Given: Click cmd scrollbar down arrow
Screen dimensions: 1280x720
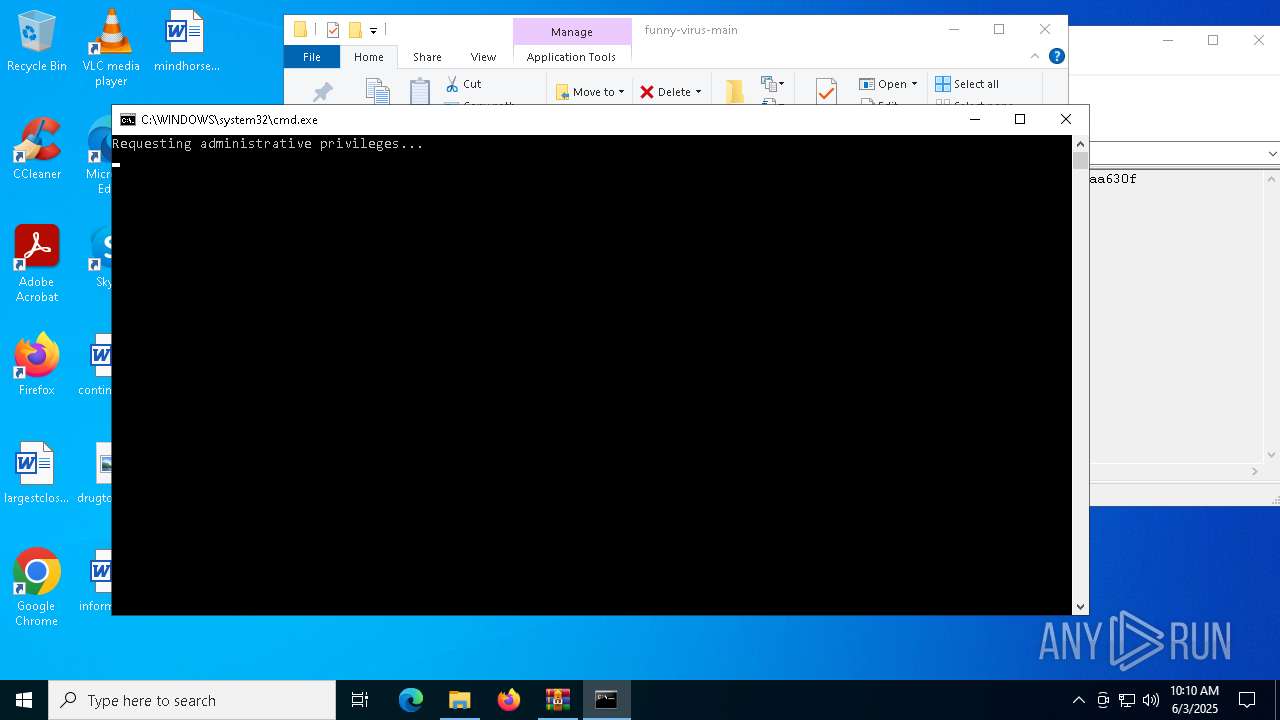Looking at the screenshot, I should click(x=1080, y=607).
